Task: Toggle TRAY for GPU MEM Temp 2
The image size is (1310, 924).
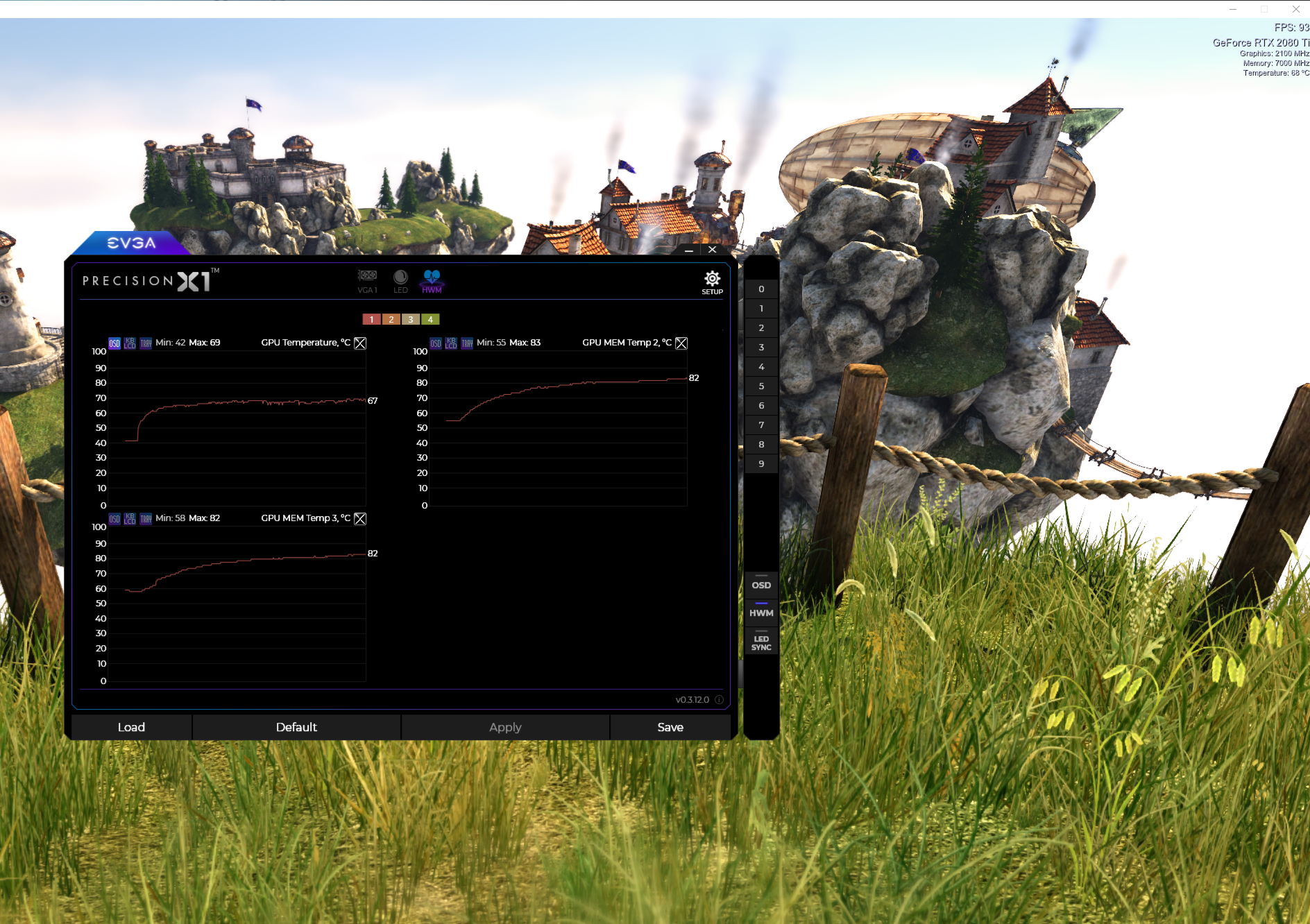Action: click(x=467, y=343)
